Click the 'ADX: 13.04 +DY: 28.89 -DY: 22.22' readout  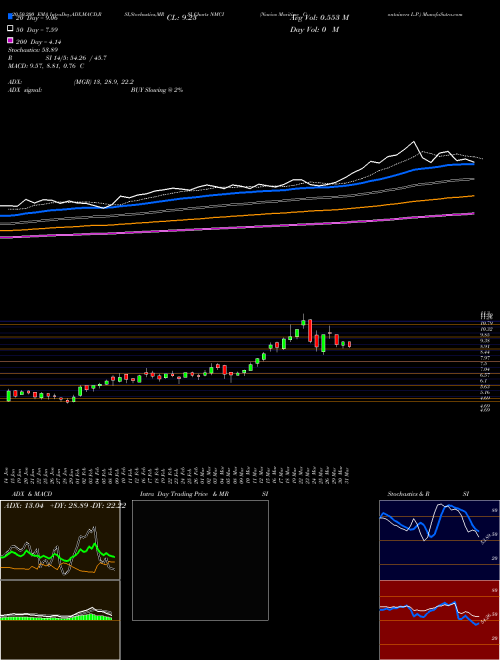[65, 506]
